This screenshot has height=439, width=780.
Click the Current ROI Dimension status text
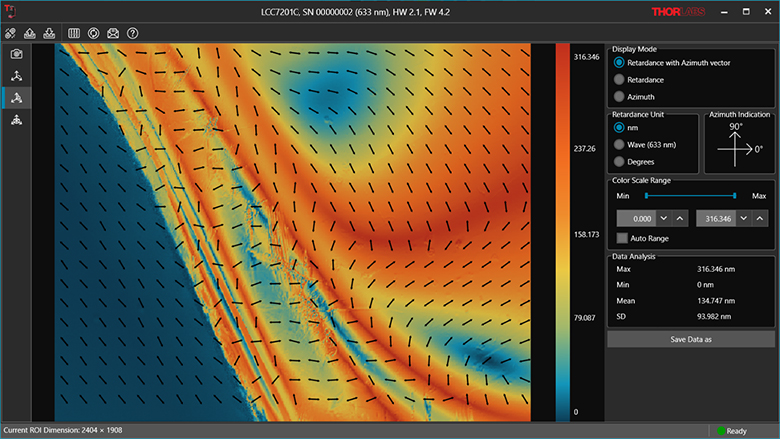[63, 430]
